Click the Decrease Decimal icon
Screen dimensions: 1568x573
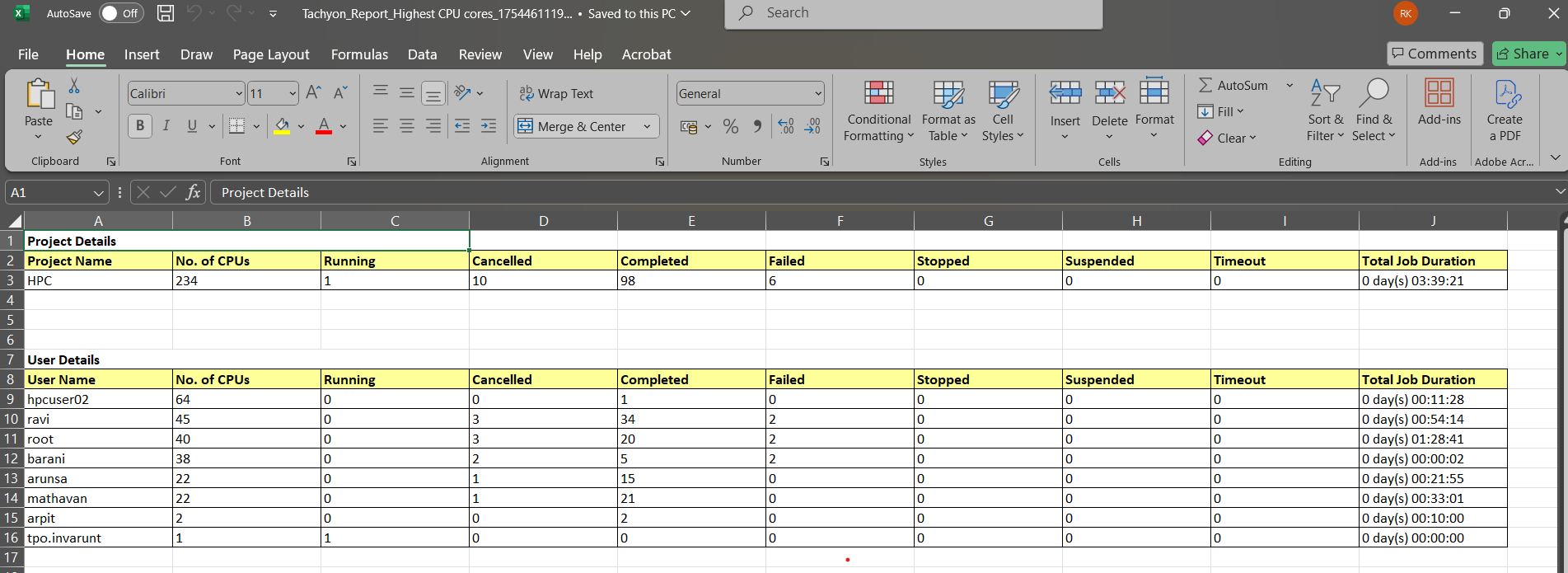click(812, 126)
